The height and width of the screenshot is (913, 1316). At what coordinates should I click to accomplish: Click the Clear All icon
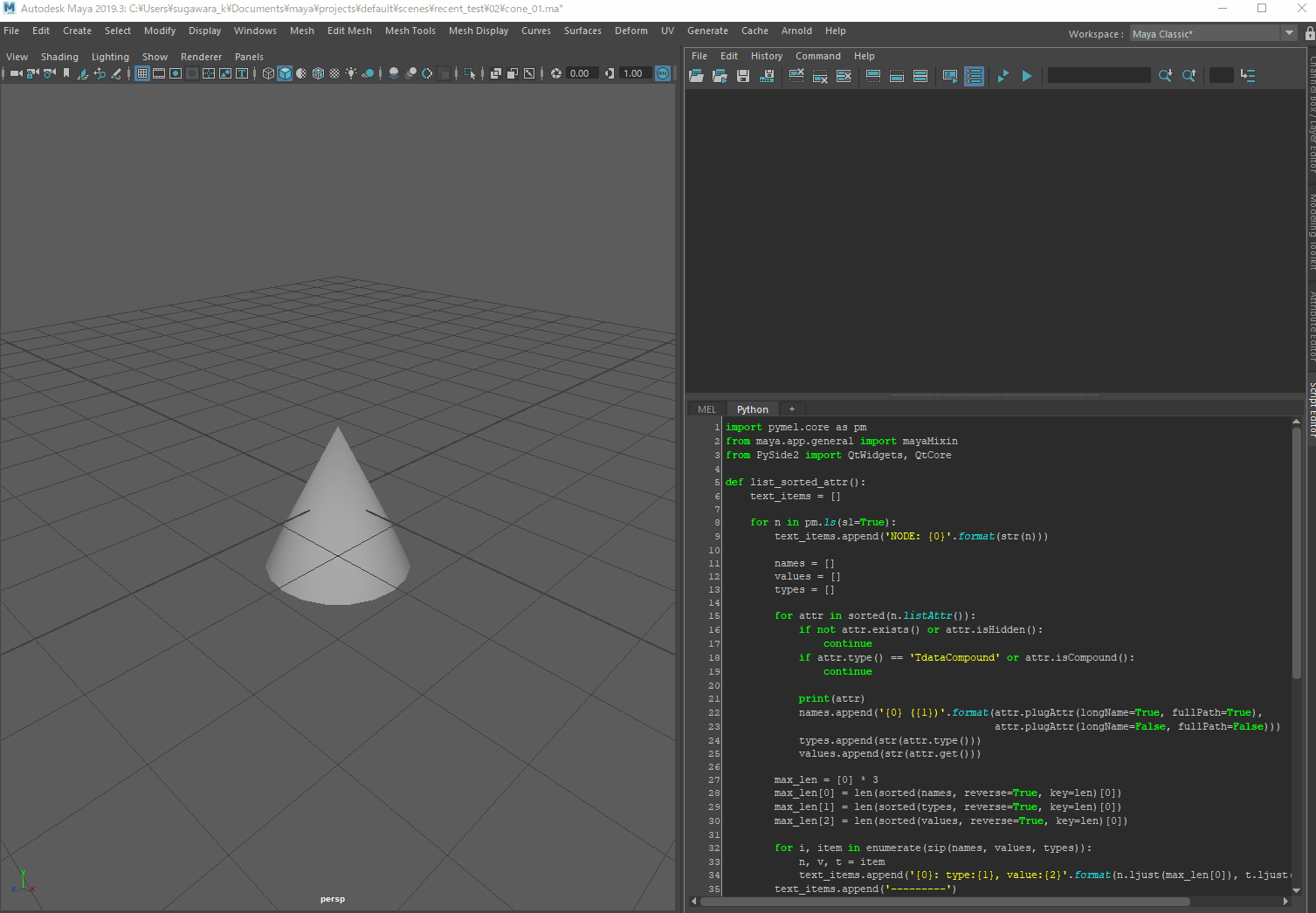tap(844, 76)
